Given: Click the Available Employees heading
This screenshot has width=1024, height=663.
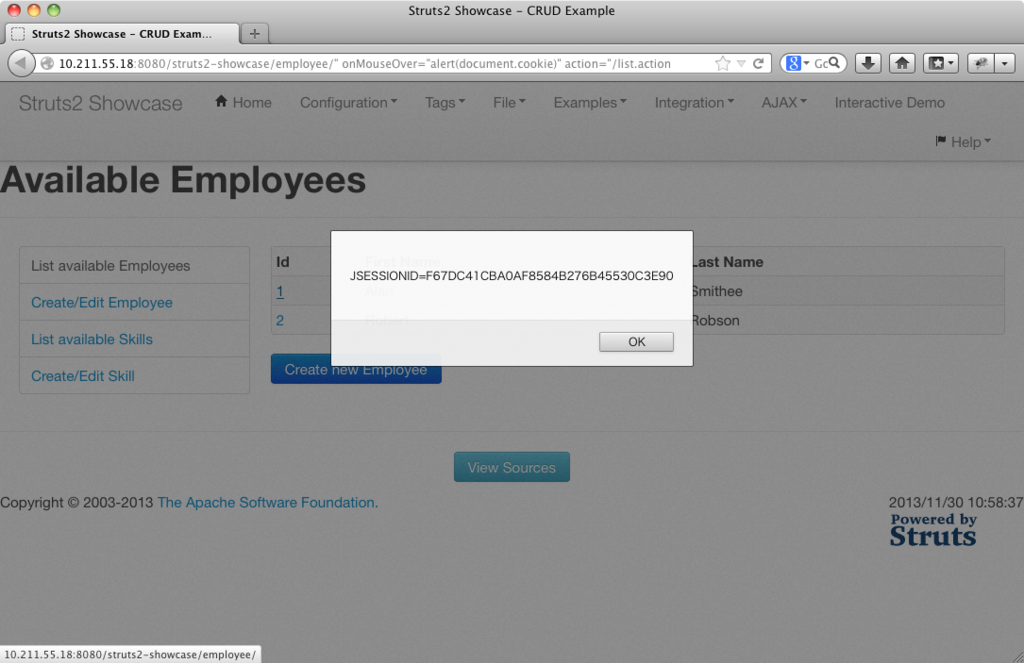Looking at the screenshot, I should (x=183, y=180).
